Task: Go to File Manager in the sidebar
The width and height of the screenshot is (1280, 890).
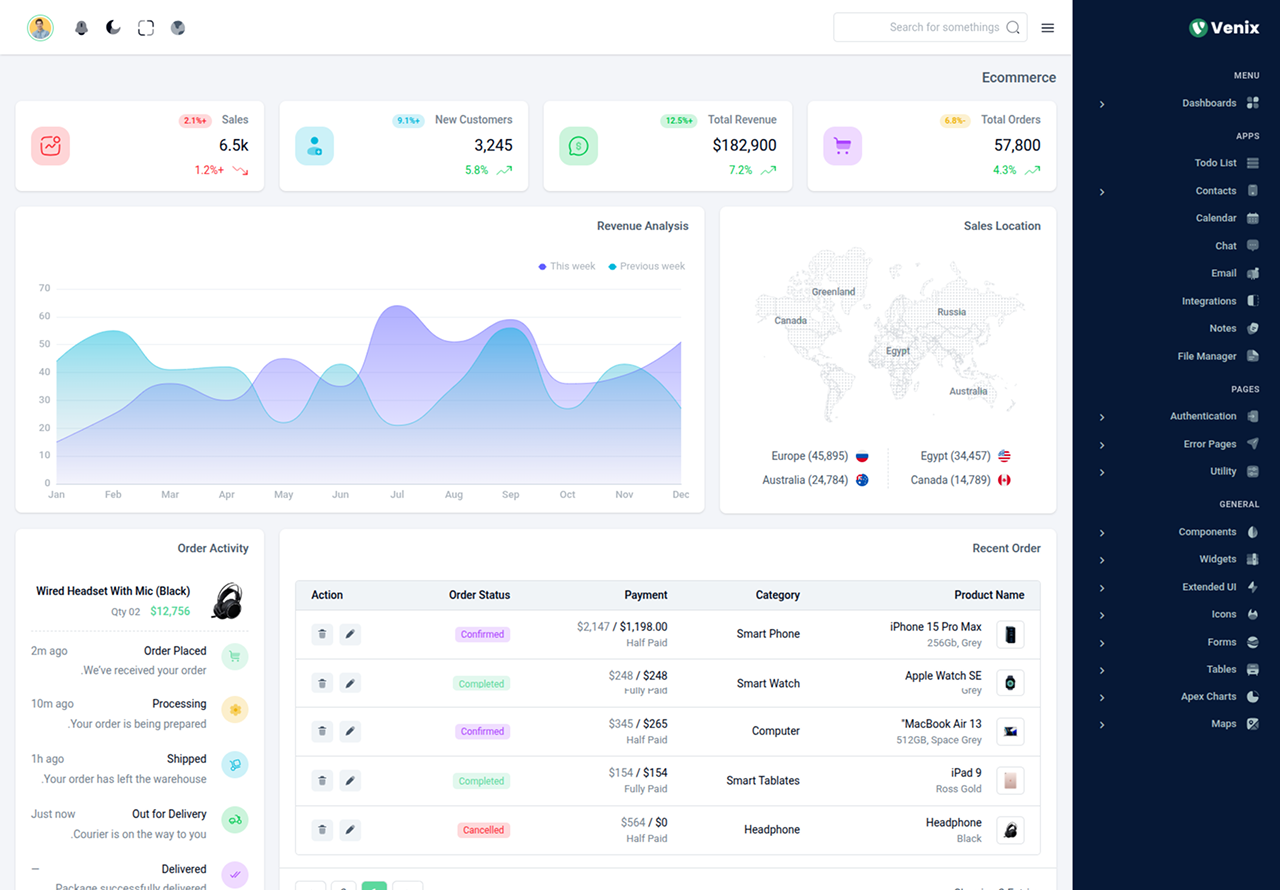Action: pos(1207,356)
